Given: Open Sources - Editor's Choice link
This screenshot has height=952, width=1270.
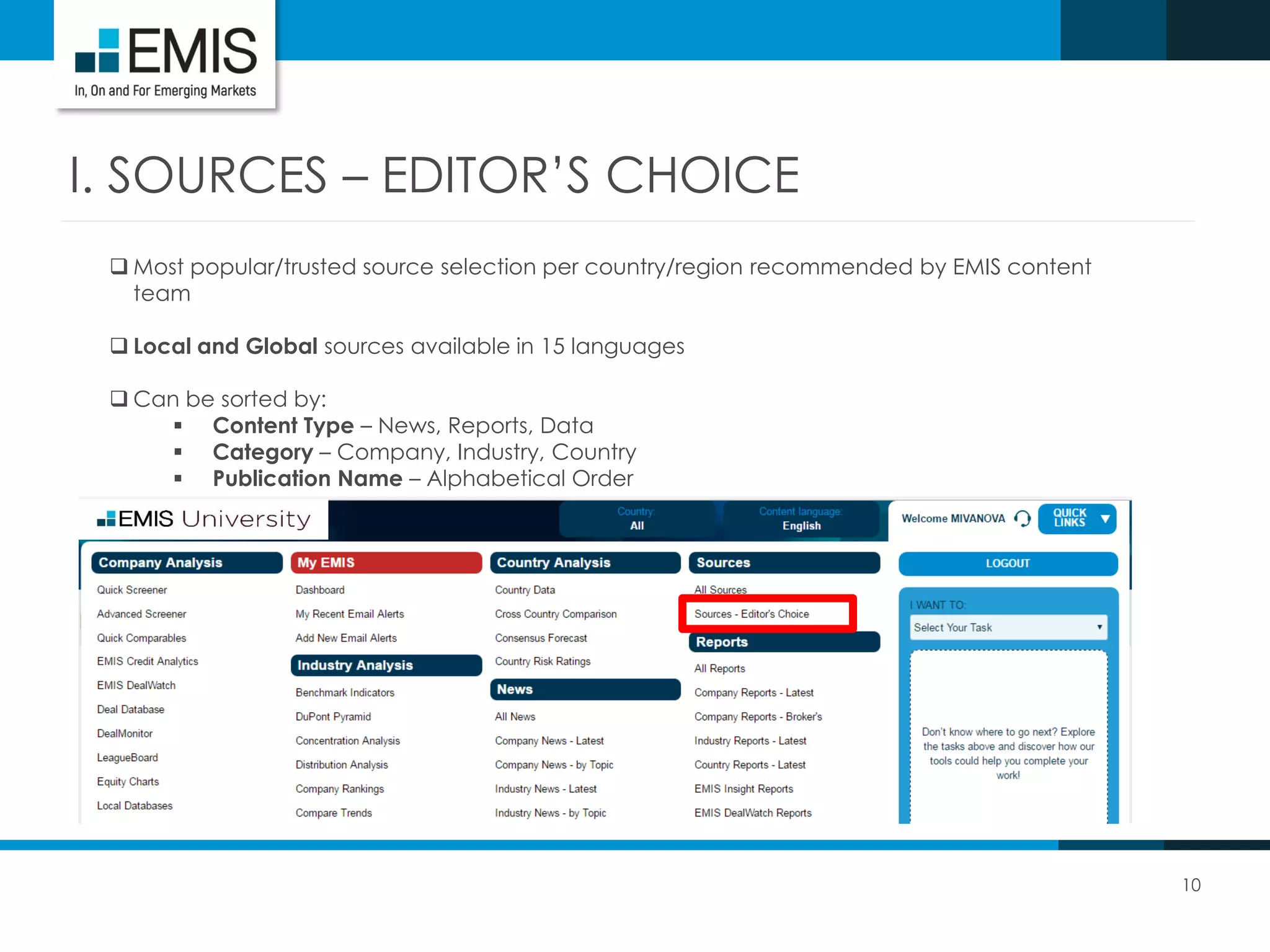Looking at the screenshot, I should (x=752, y=614).
